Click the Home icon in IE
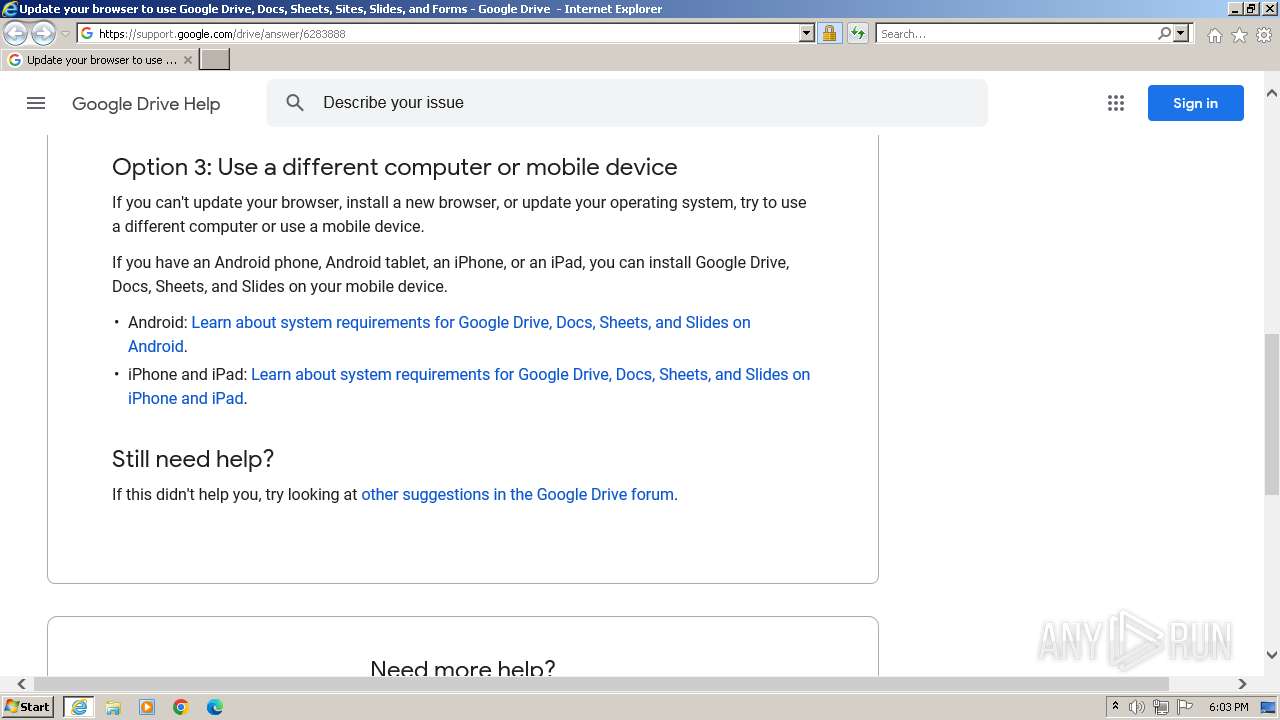Image resolution: width=1280 pixels, height=720 pixels. [1214, 35]
